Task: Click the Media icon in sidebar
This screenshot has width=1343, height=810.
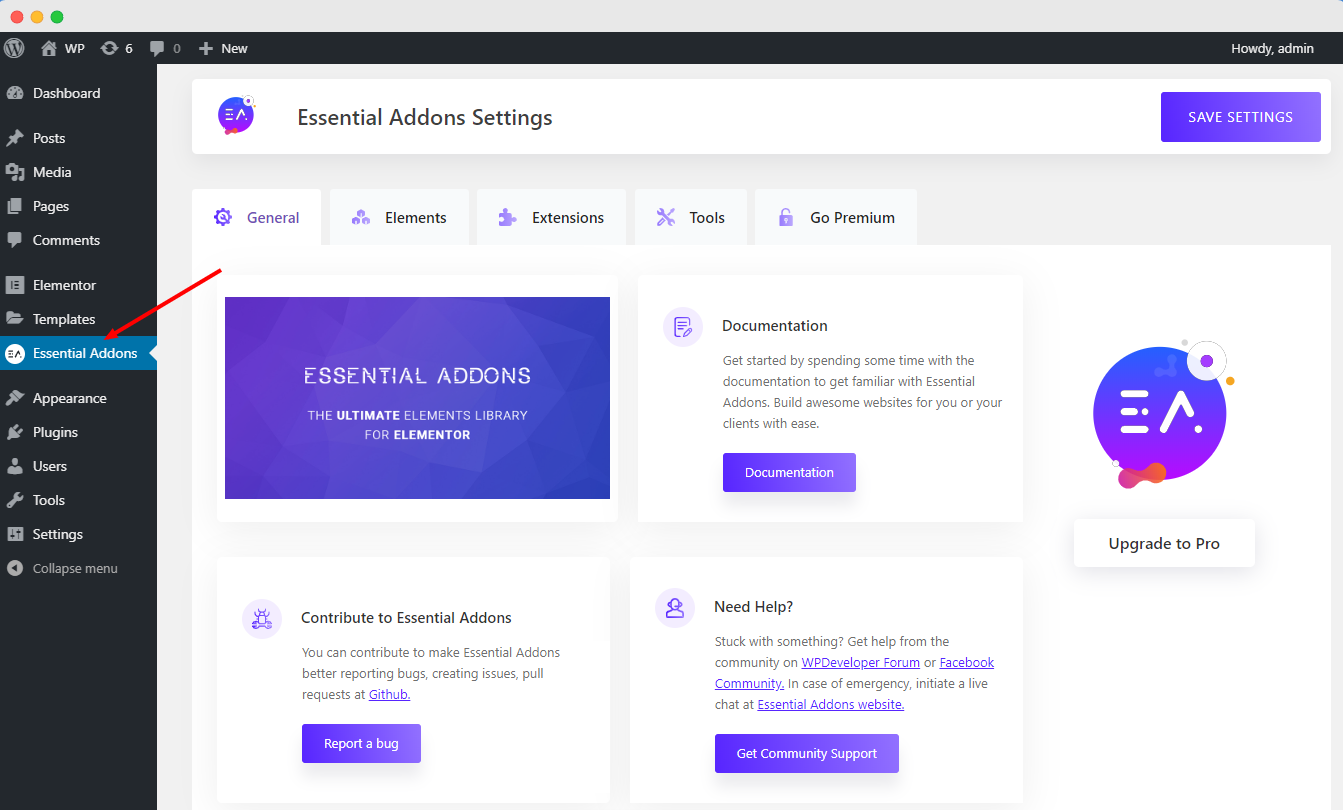Action: pos(15,172)
